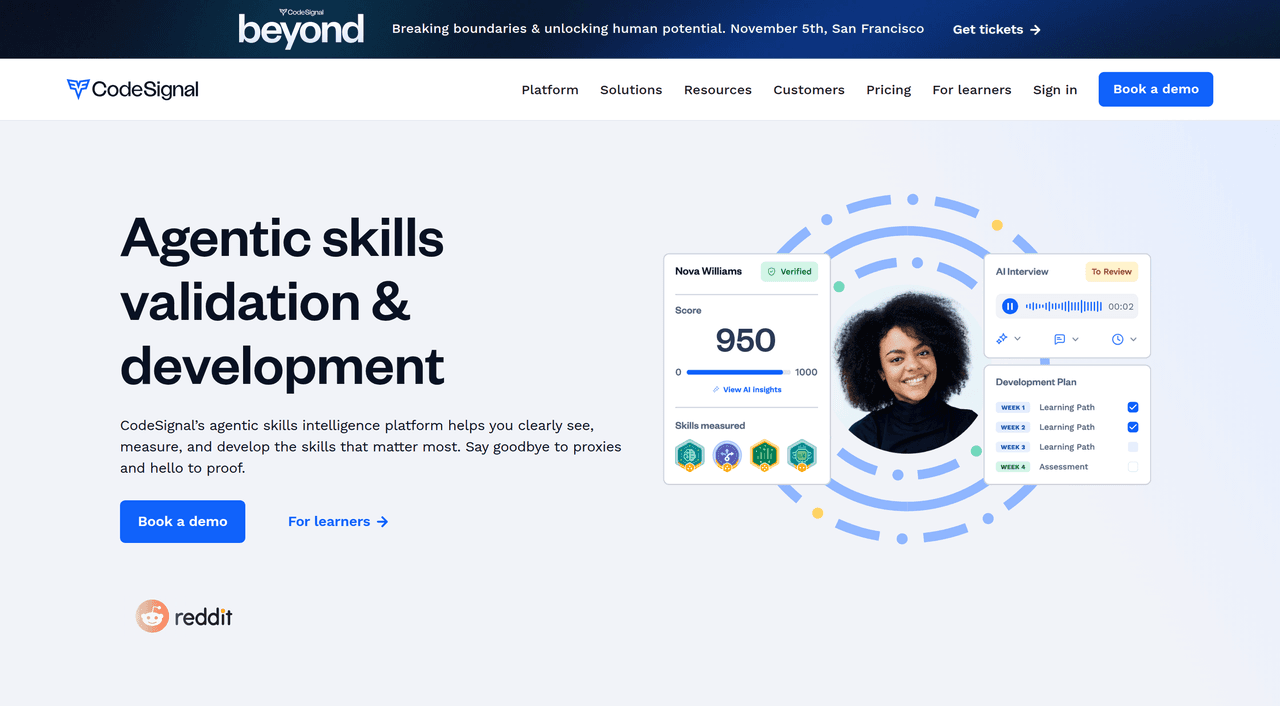Open the Resources menu
This screenshot has width=1280, height=706.
click(x=718, y=90)
